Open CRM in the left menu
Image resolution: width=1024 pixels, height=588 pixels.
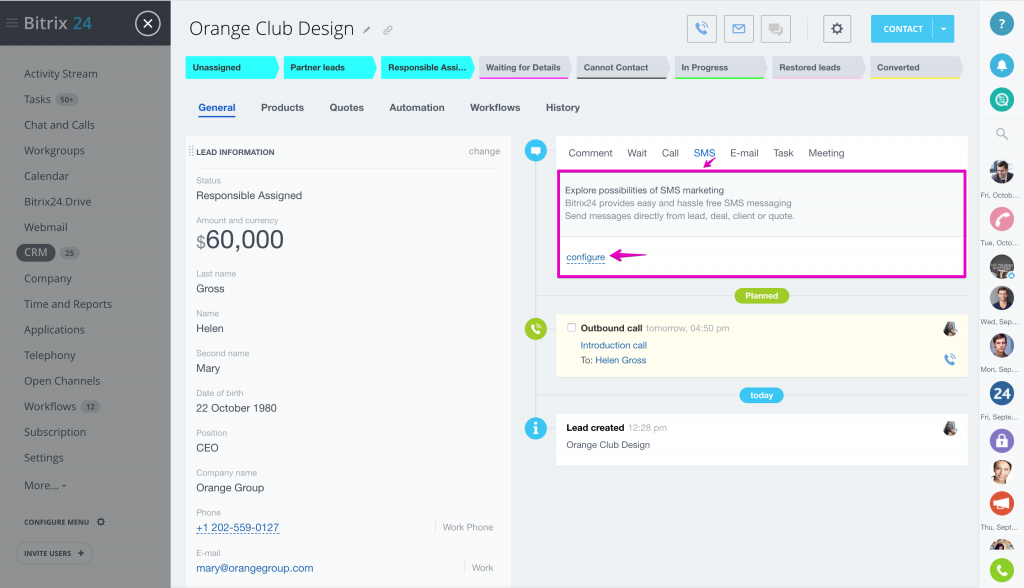click(36, 253)
